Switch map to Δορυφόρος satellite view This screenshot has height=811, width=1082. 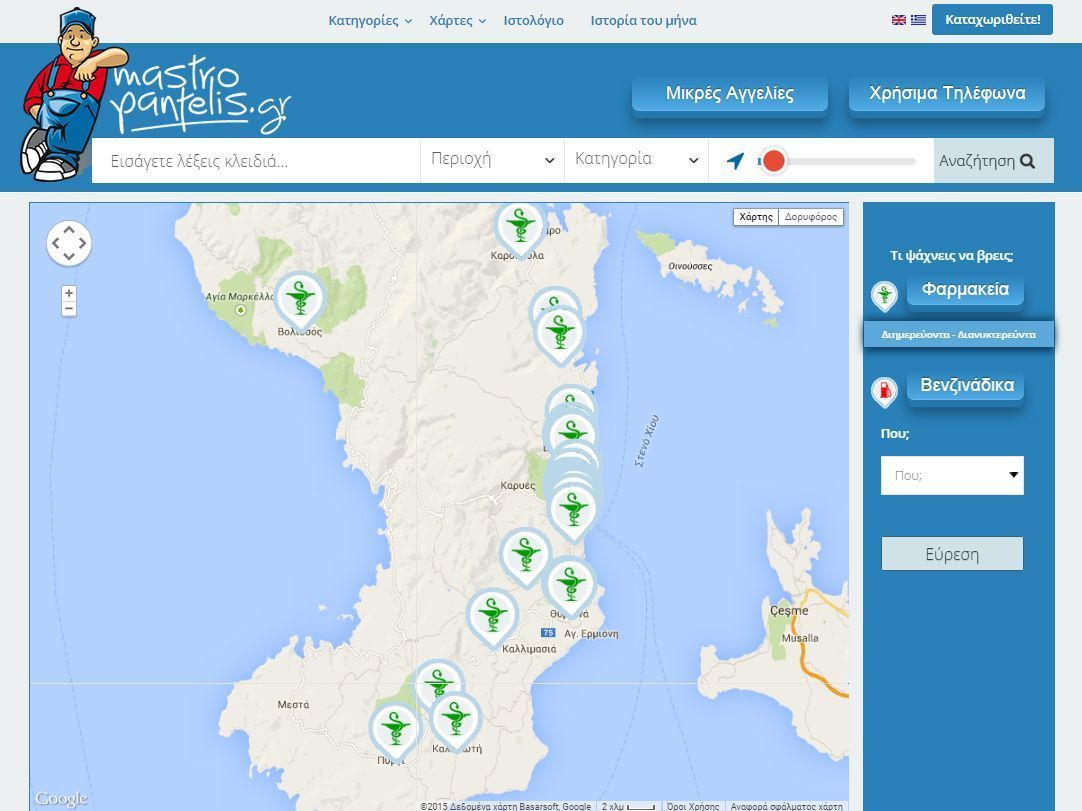[811, 217]
